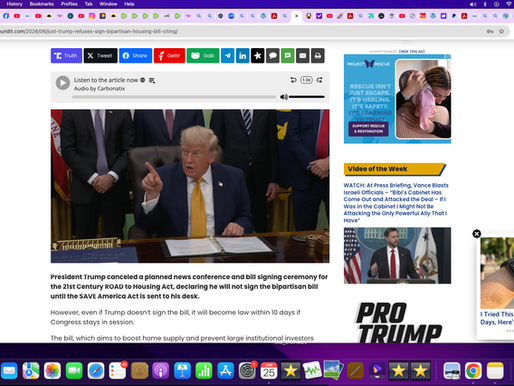Print the article with printer icon
This screenshot has height=386, width=514.
[318, 56]
